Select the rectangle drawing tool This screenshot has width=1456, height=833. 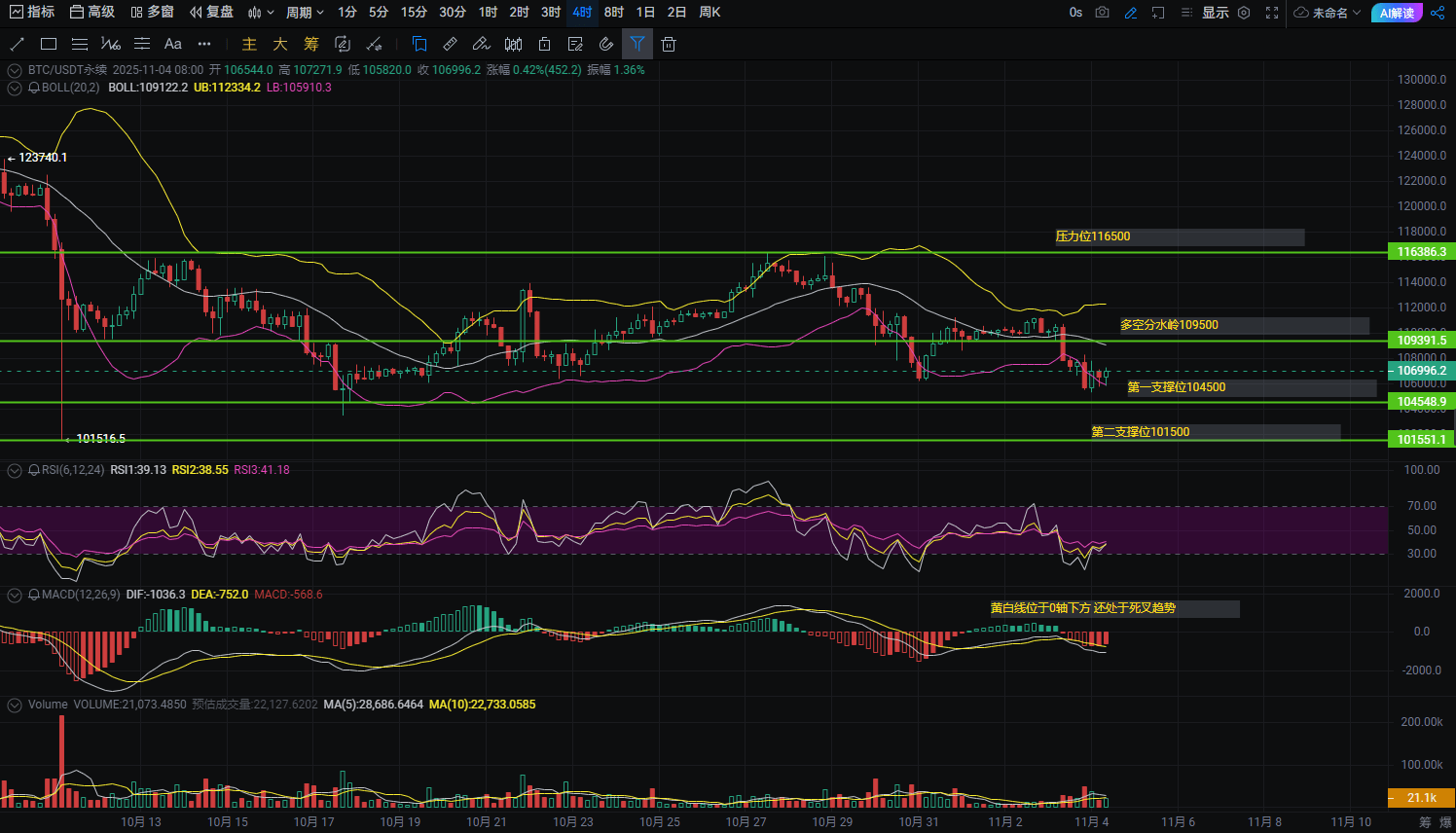(x=49, y=44)
